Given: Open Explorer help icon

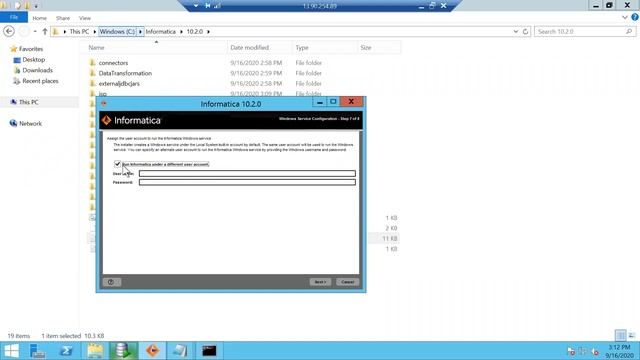Looking at the screenshot, I should pos(635,18).
